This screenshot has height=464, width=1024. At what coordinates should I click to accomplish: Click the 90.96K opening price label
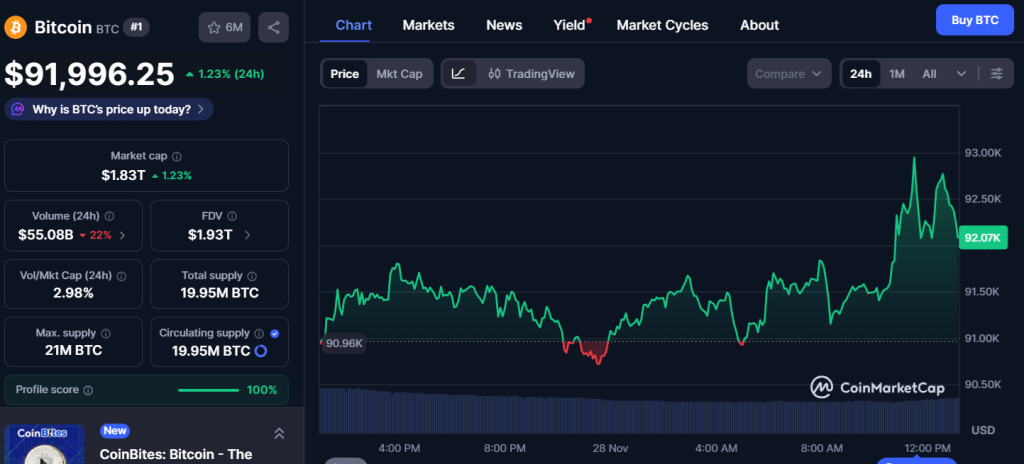point(344,343)
